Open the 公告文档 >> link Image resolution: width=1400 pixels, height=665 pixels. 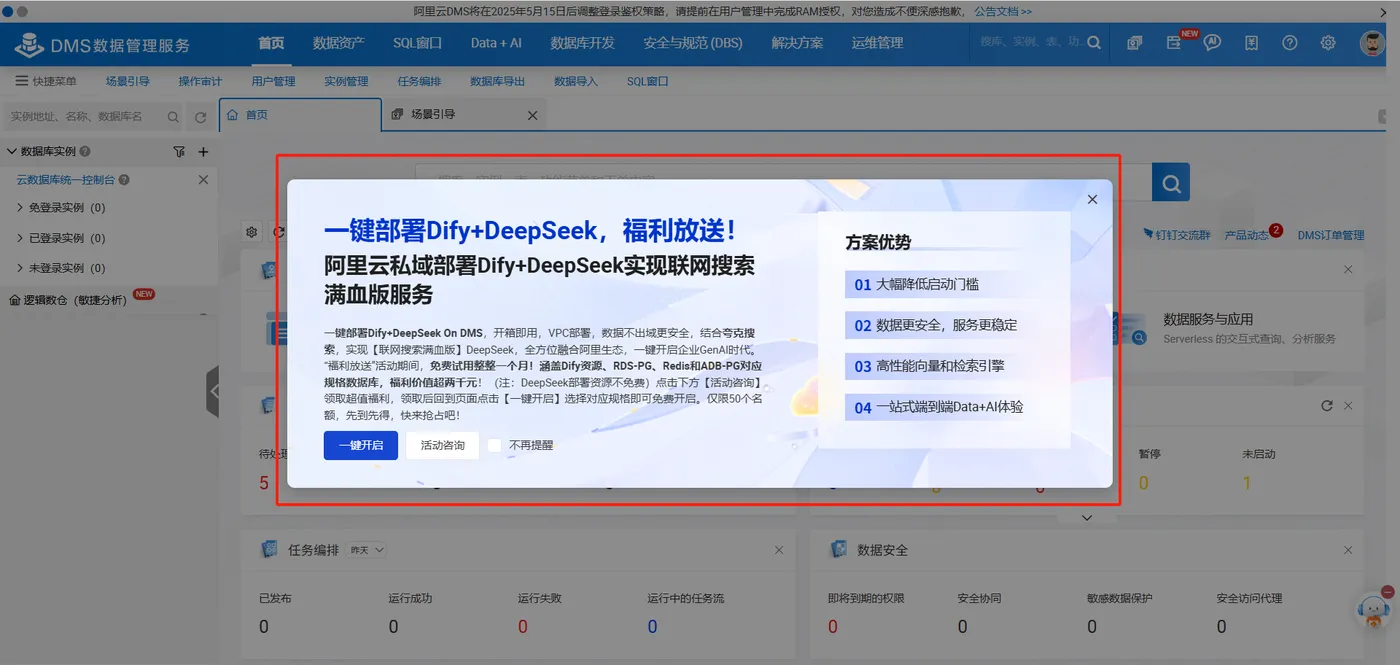[1003, 11]
